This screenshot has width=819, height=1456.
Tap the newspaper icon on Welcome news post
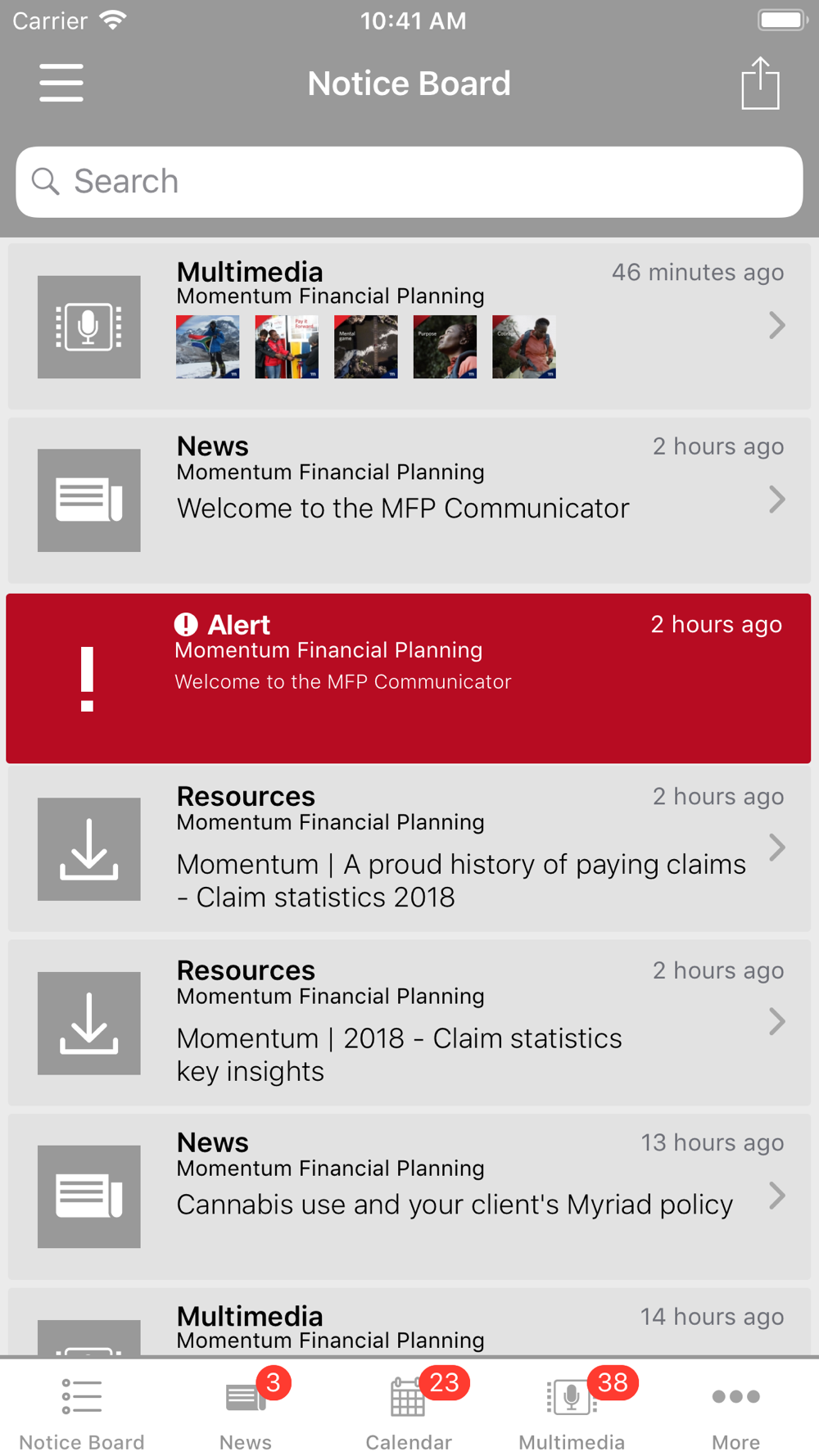pos(88,500)
